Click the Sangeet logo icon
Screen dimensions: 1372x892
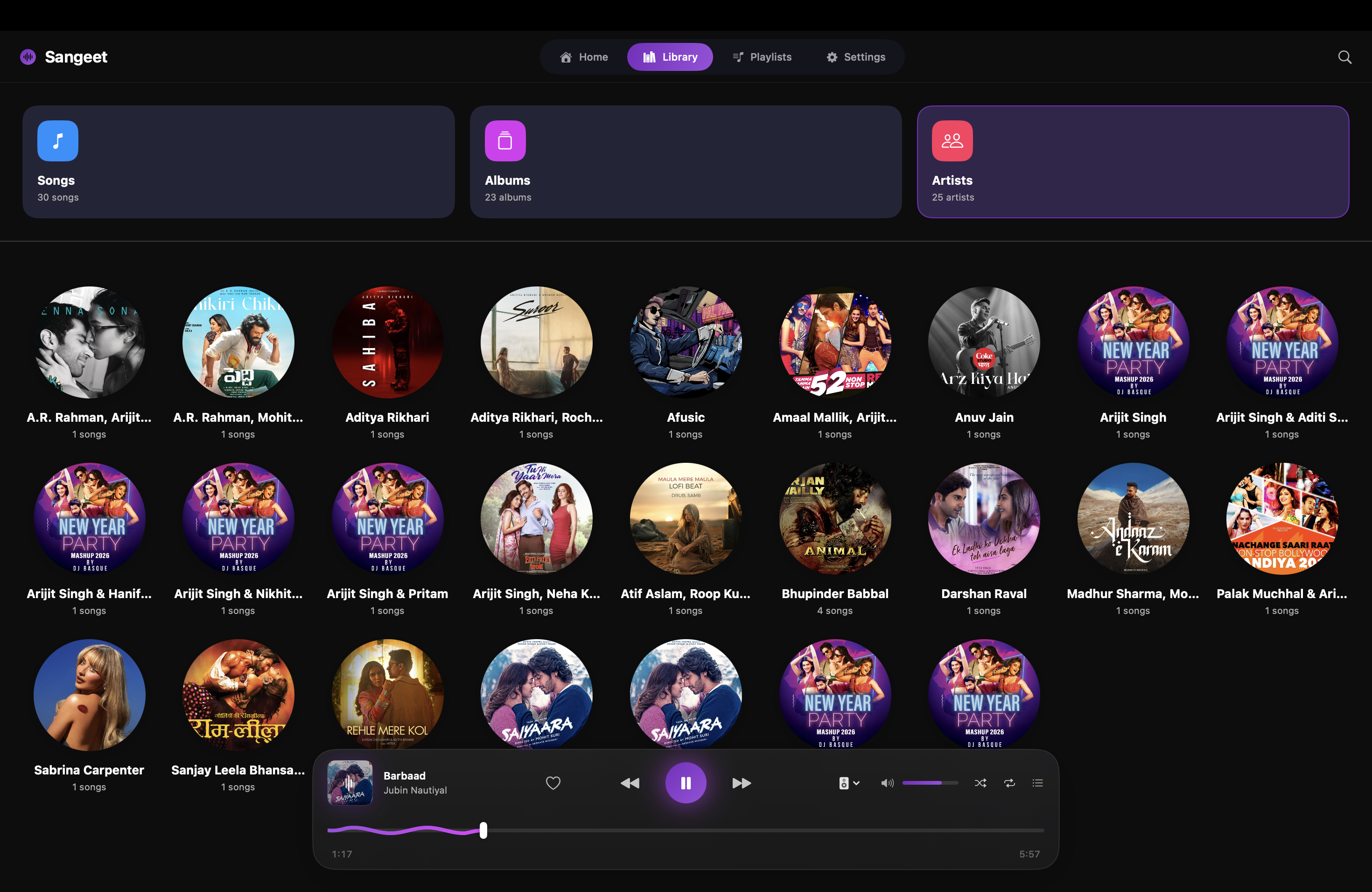[x=28, y=56]
